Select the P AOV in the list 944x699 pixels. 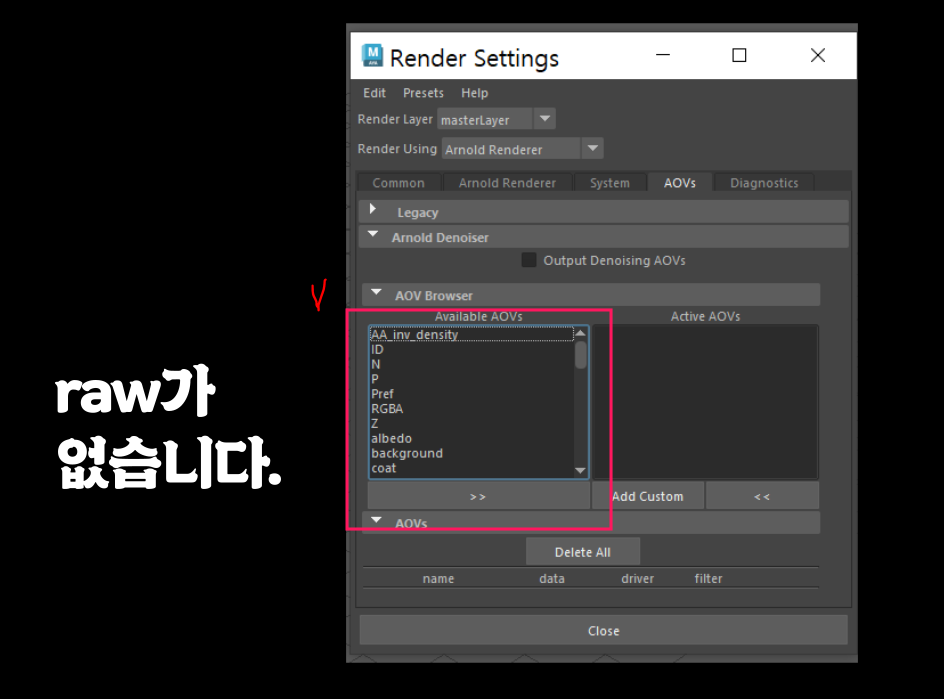[x=471, y=379]
